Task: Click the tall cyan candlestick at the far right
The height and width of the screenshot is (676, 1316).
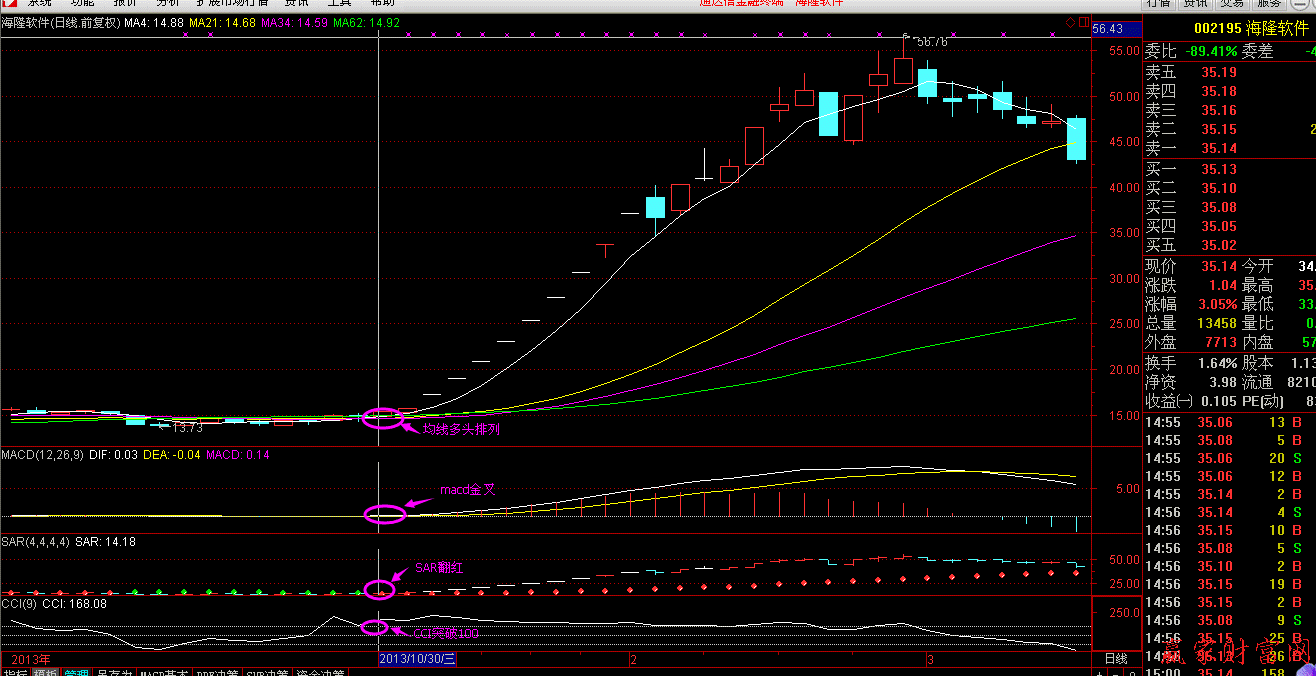Action: click(1076, 139)
